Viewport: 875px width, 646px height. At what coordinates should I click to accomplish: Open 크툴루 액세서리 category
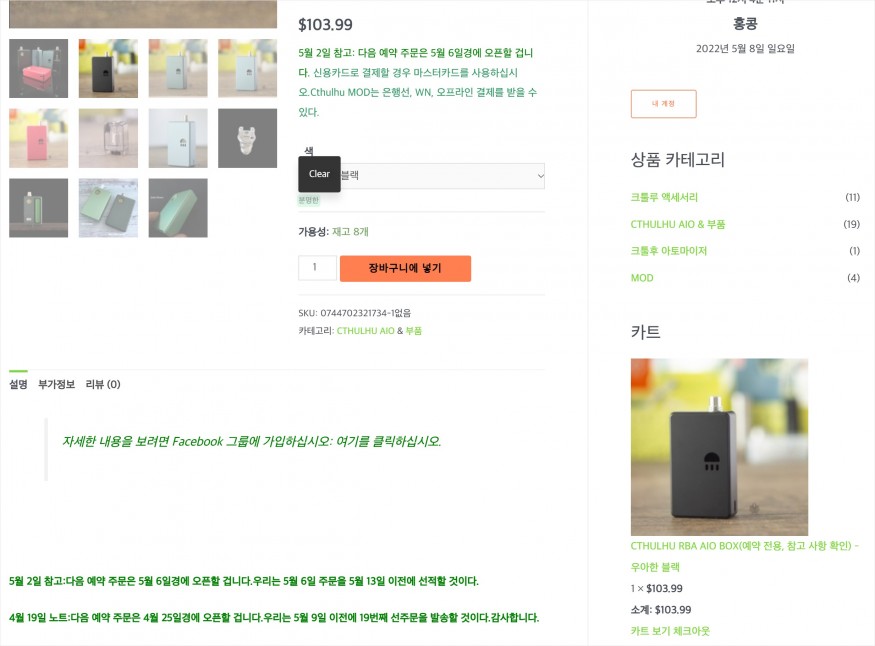[x=664, y=197]
